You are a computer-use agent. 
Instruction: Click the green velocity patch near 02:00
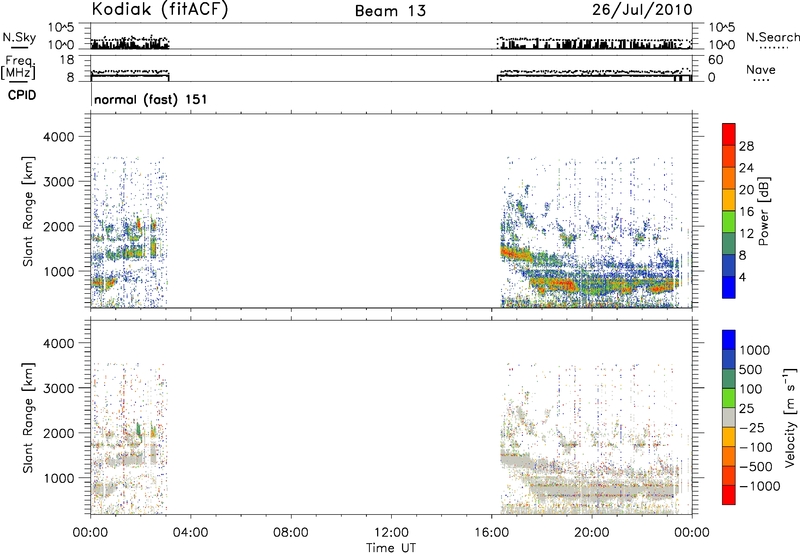point(139,432)
